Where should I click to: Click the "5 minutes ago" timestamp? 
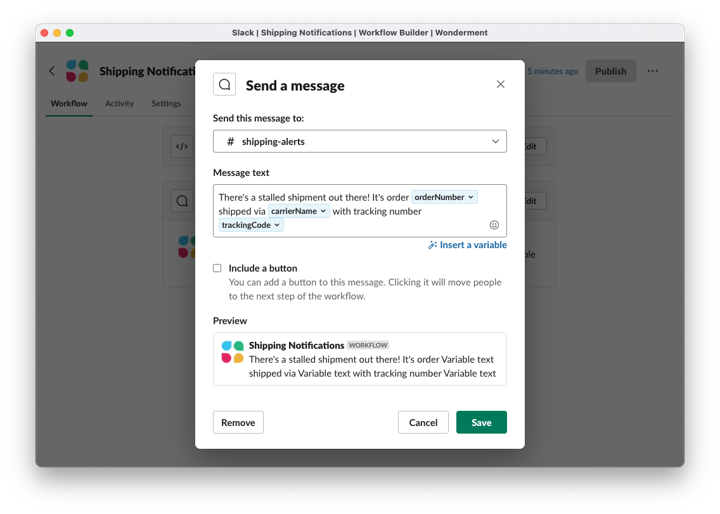[552, 71]
